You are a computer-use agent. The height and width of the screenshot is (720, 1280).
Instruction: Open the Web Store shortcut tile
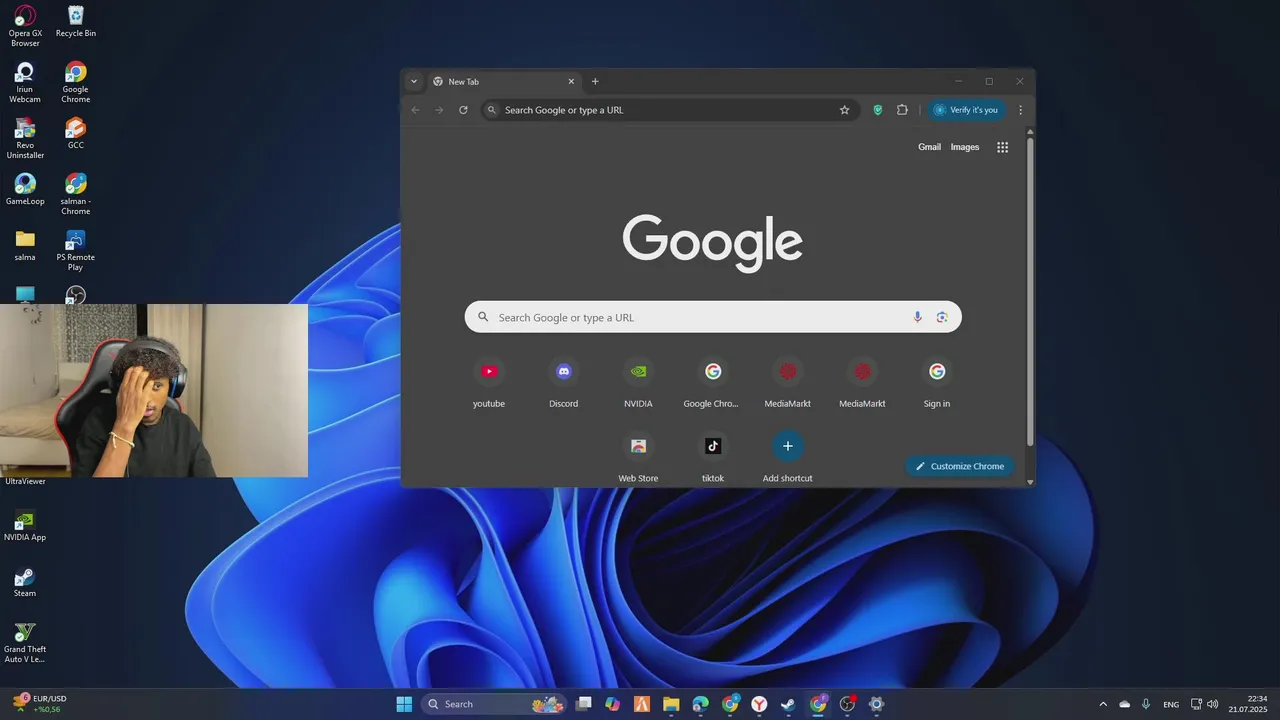[x=638, y=457]
